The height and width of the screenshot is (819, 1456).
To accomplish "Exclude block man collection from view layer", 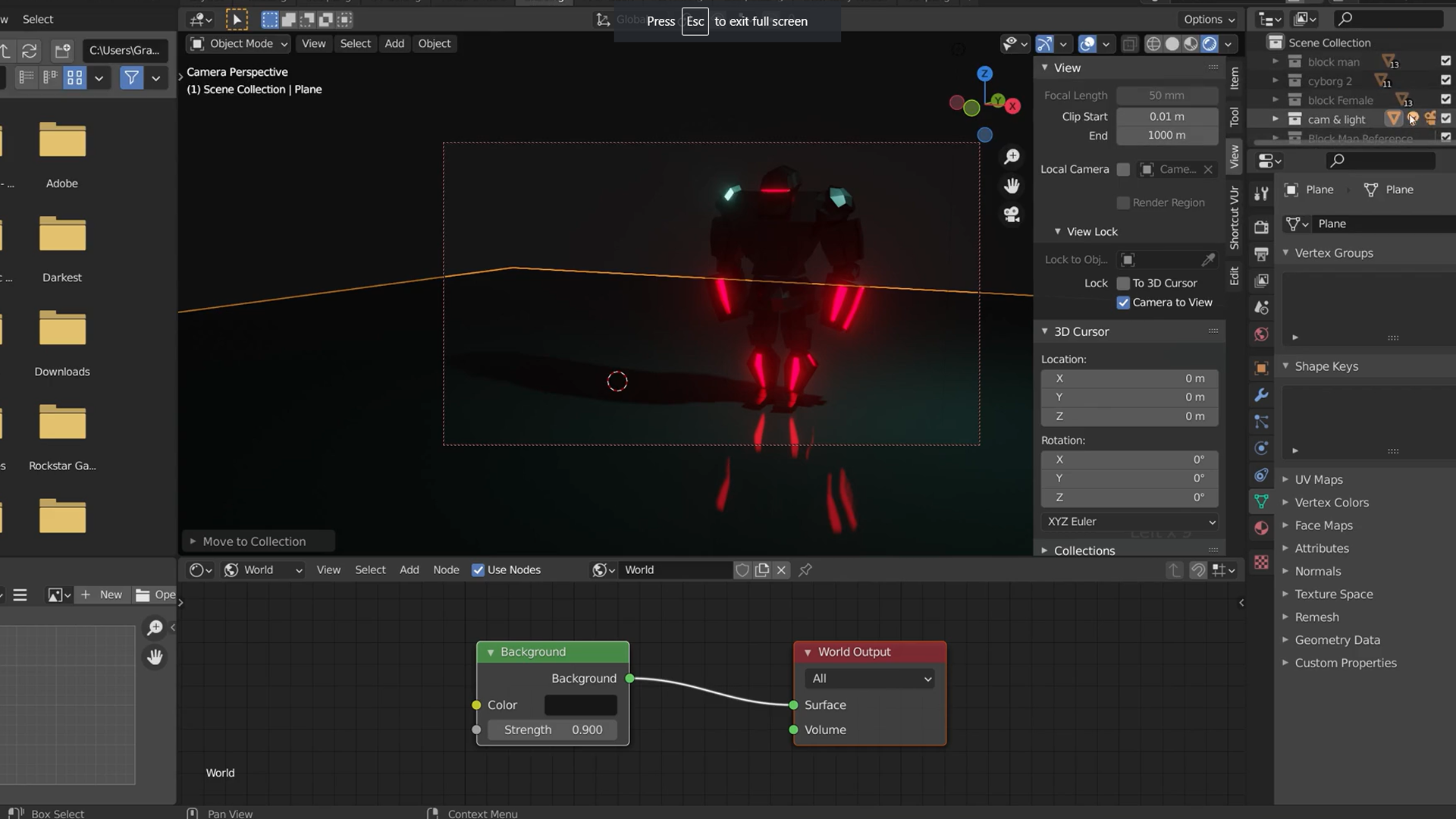I will pos(1445,61).
